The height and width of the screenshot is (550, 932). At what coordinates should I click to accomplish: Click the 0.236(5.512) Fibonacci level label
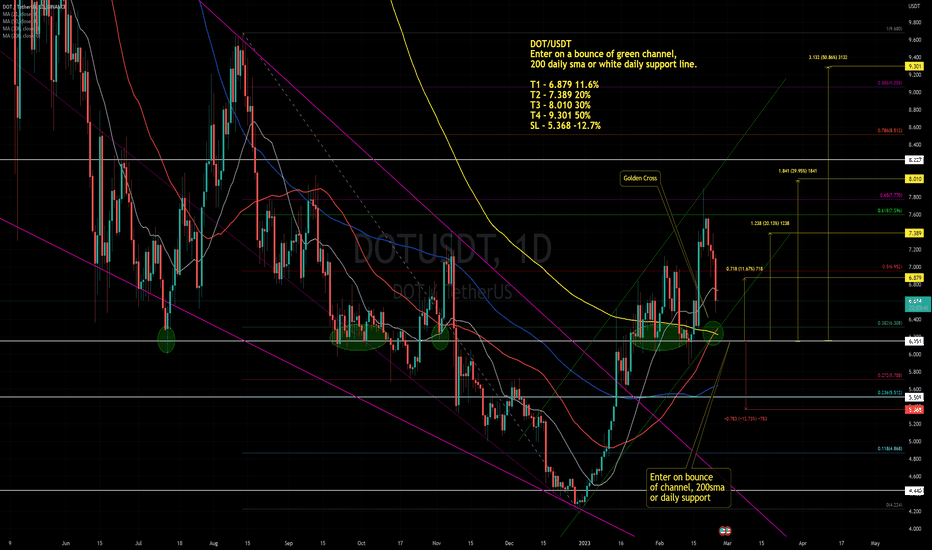click(890, 392)
